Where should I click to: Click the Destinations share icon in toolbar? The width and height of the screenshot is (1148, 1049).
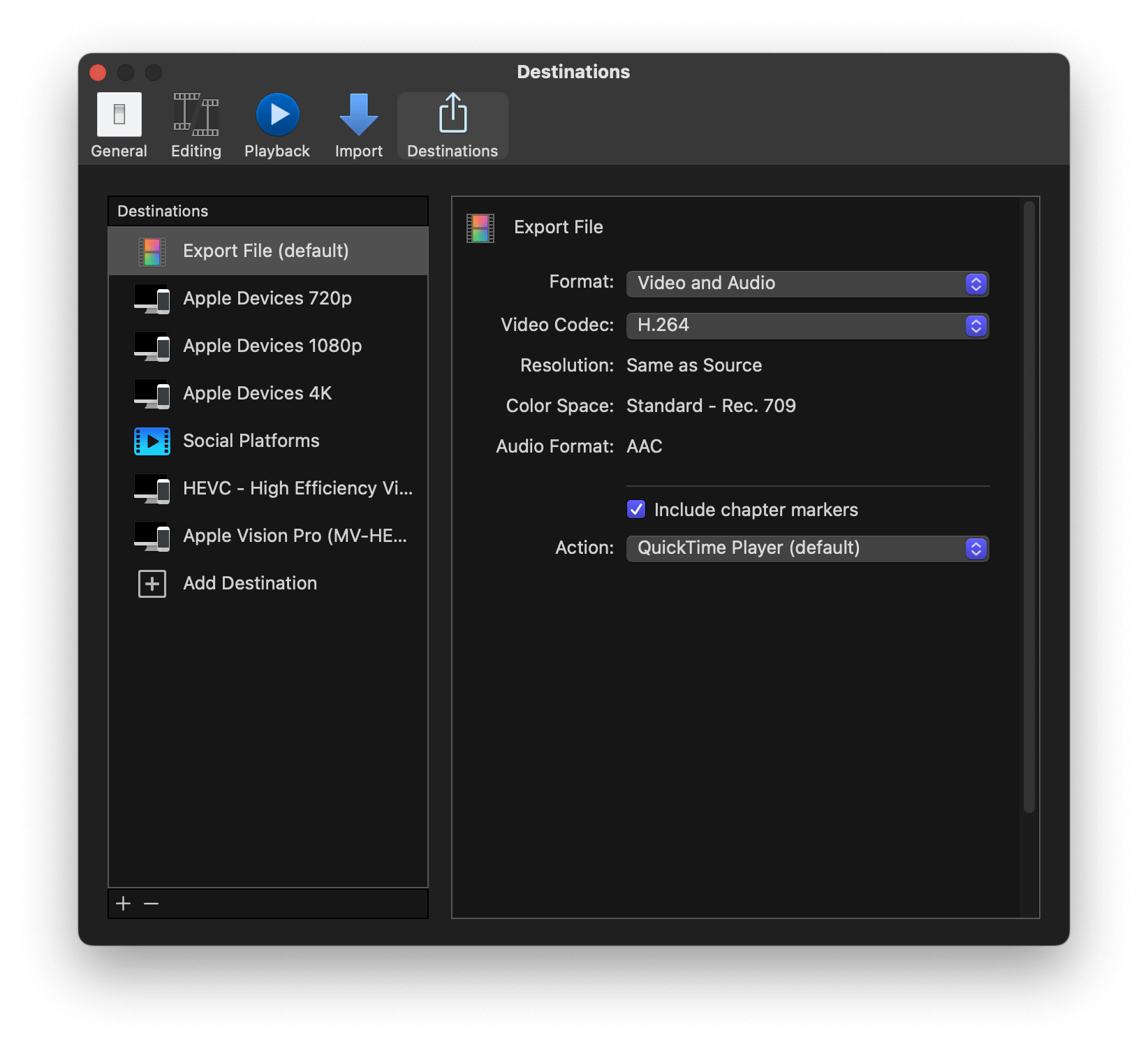tap(452, 113)
